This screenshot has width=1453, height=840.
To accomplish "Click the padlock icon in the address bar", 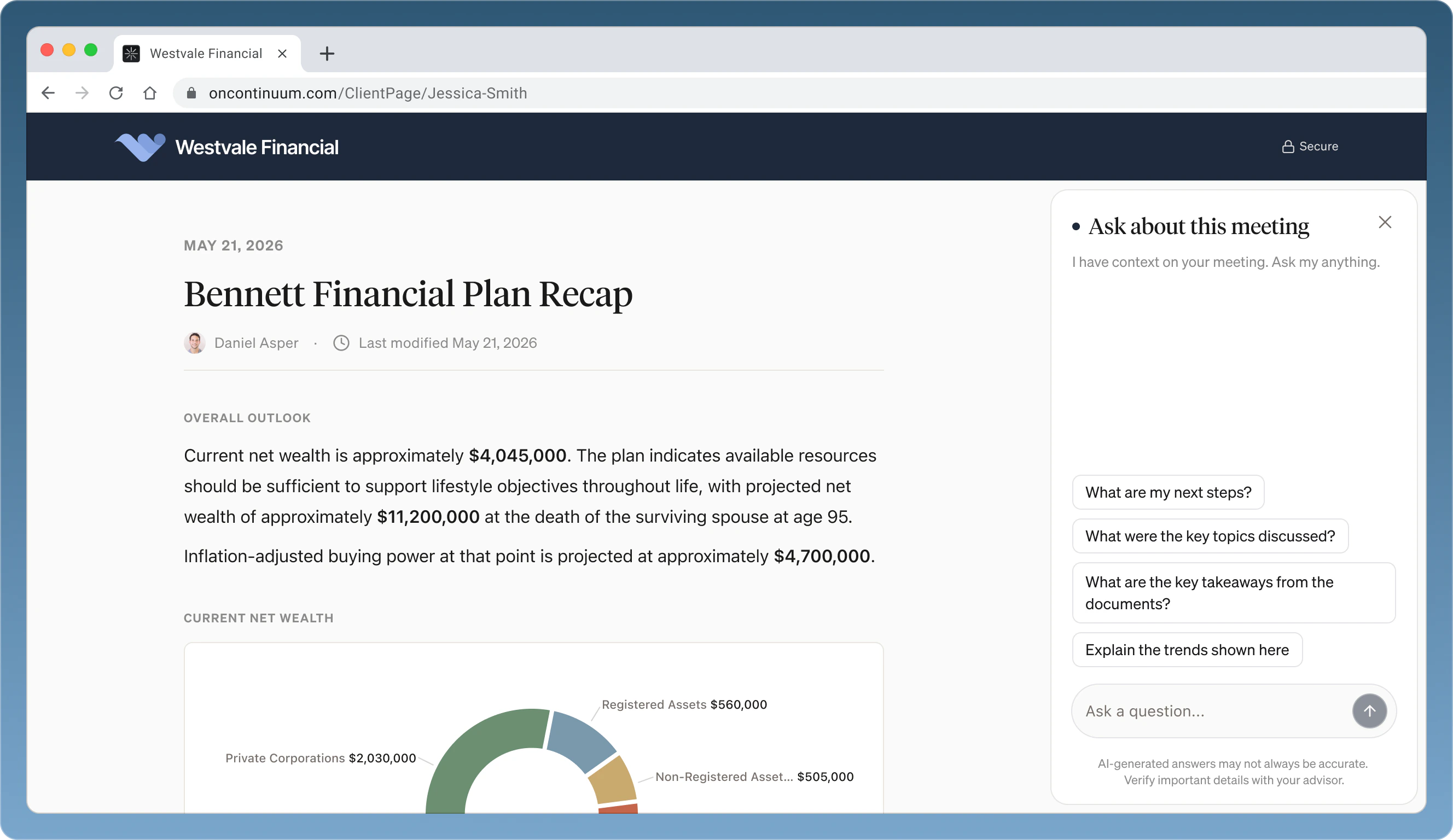I will click(191, 93).
